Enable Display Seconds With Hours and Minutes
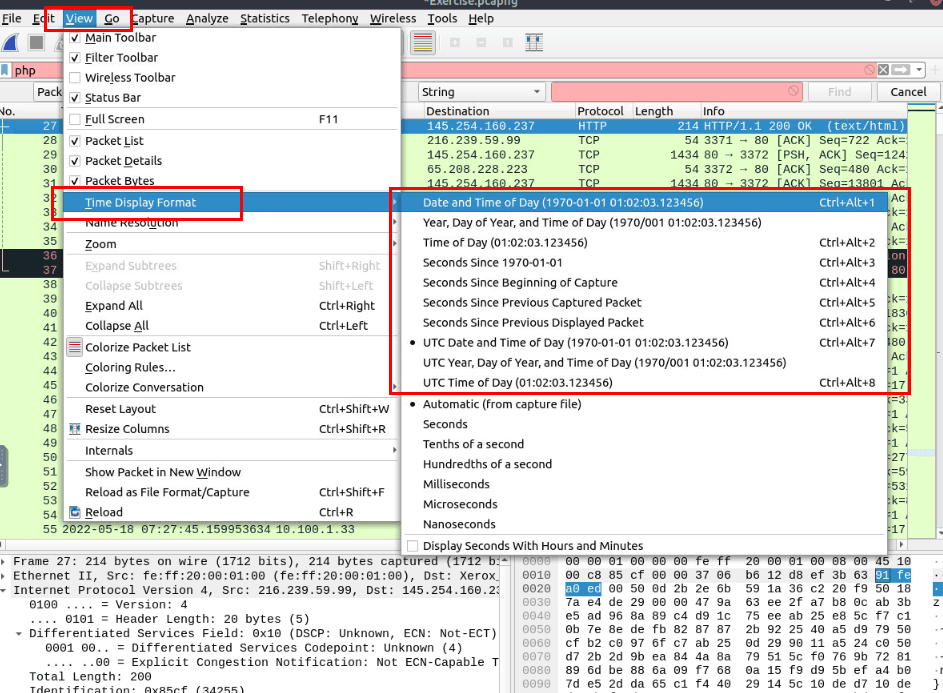This screenshot has height=693, width=943. 412,546
